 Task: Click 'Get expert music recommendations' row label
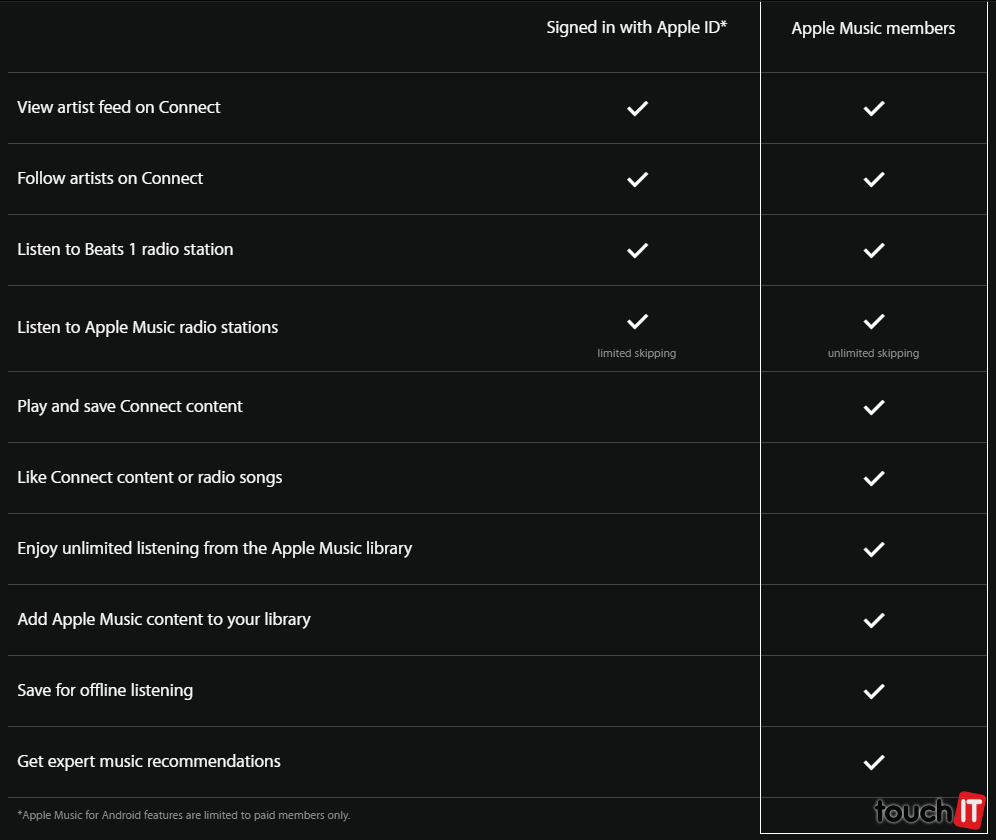[149, 762]
